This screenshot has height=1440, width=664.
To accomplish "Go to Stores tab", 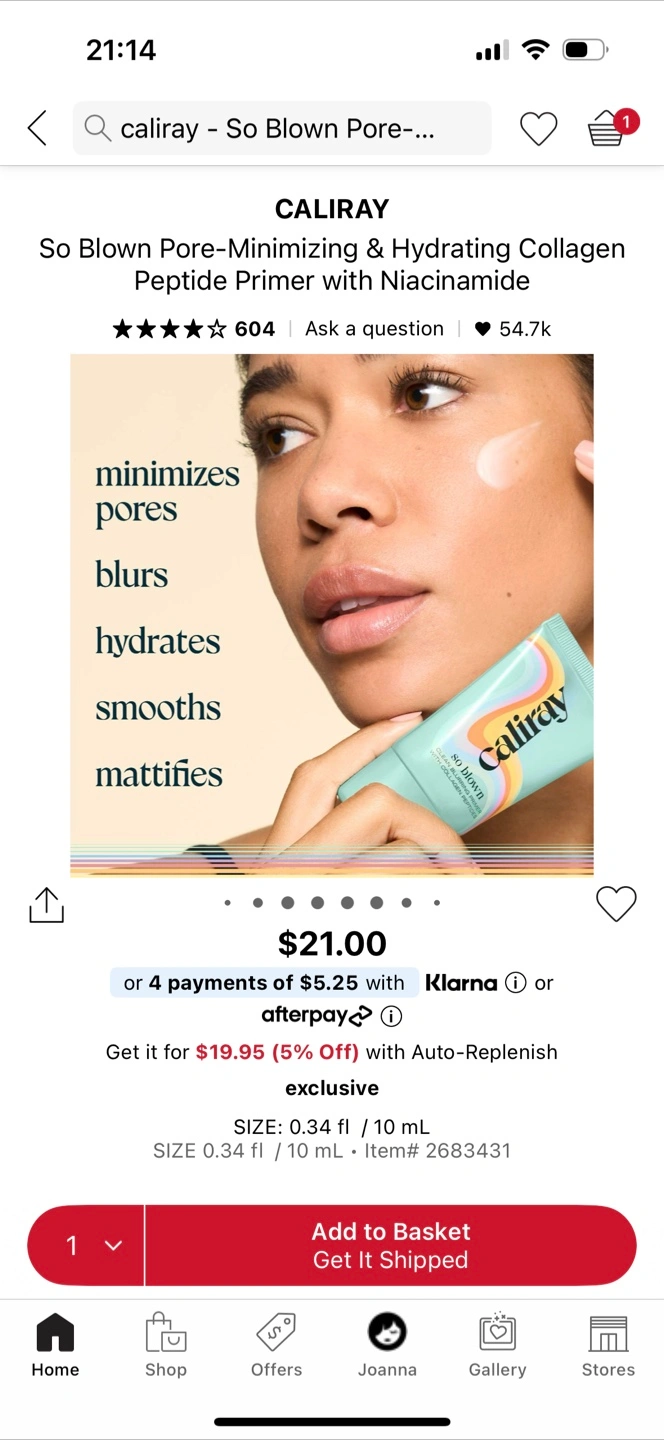I will click(608, 1346).
